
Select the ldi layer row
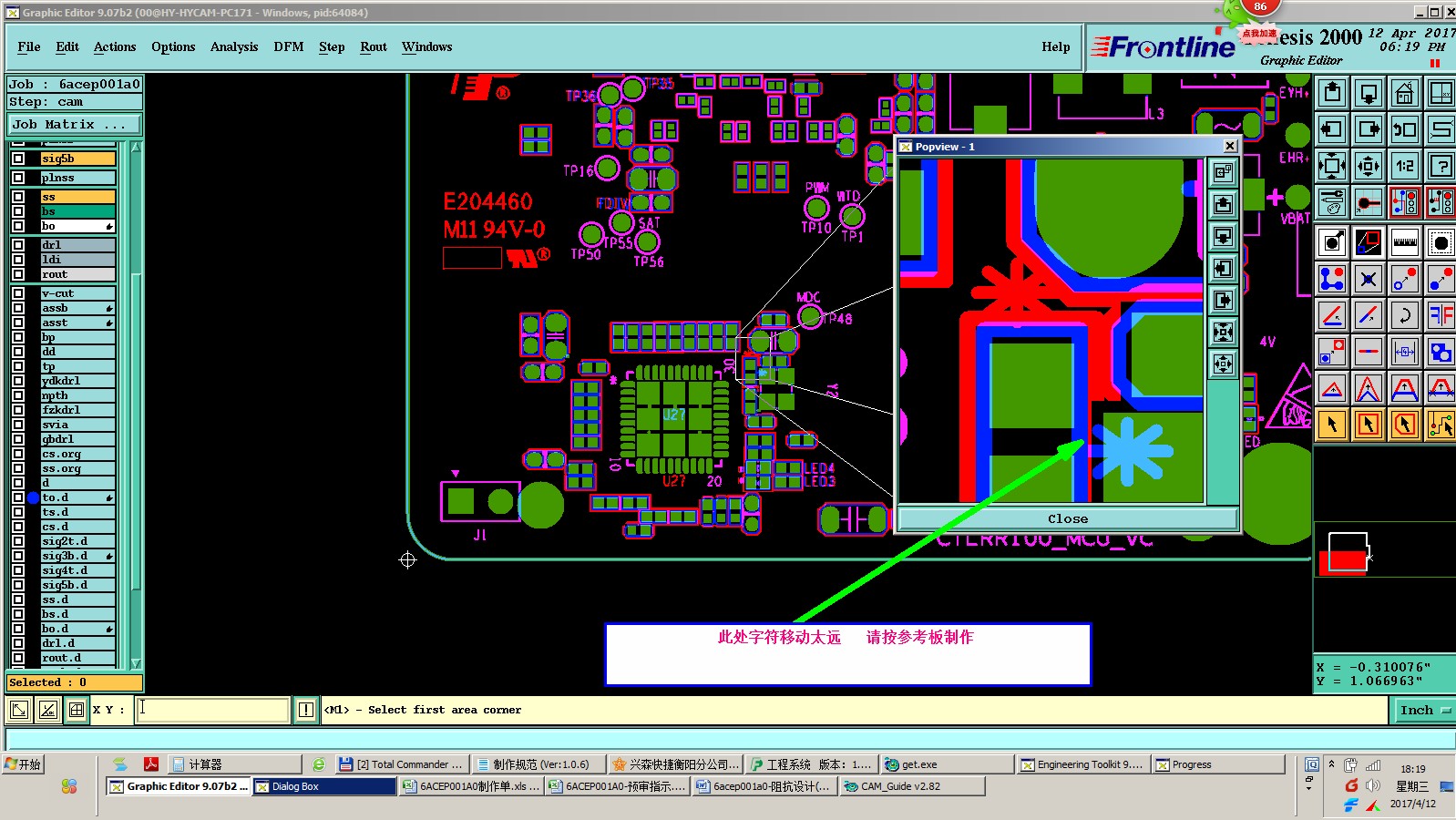pos(77,260)
